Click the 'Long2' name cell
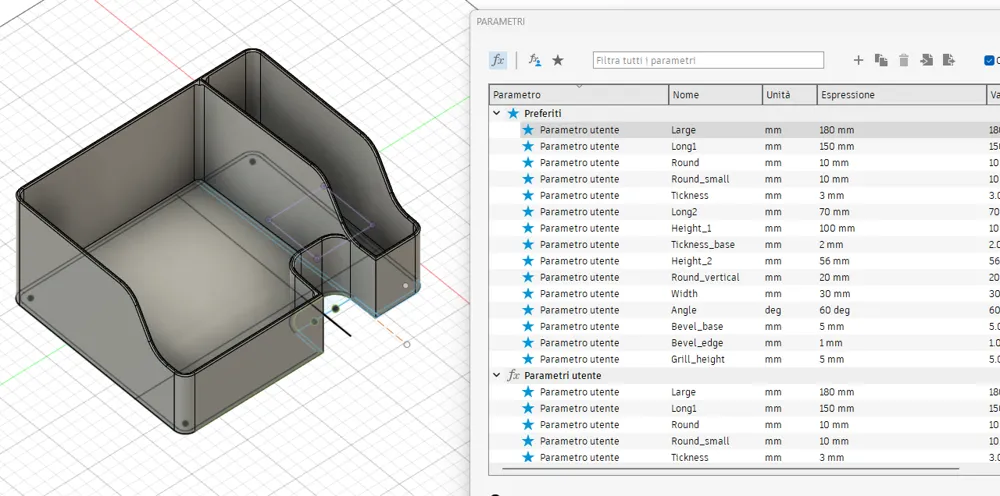Screen dimensions: 1000x496 click(x=684, y=212)
